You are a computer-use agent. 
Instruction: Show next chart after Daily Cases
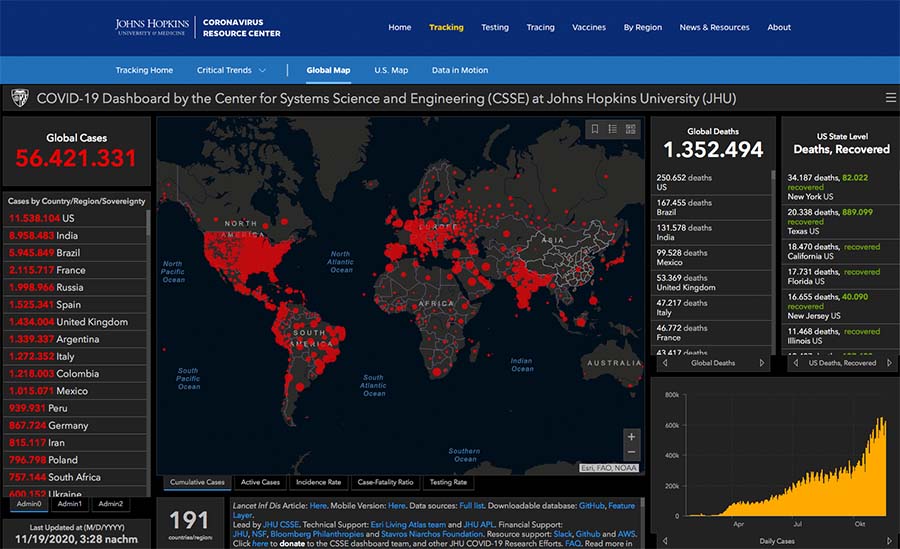click(889, 541)
